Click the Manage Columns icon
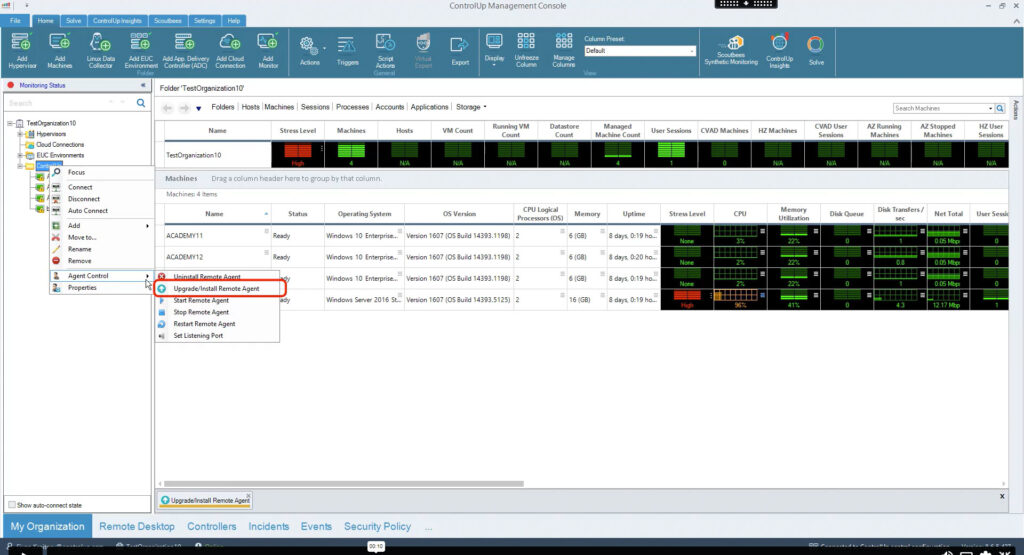The image size is (1024, 555). (x=563, y=50)
